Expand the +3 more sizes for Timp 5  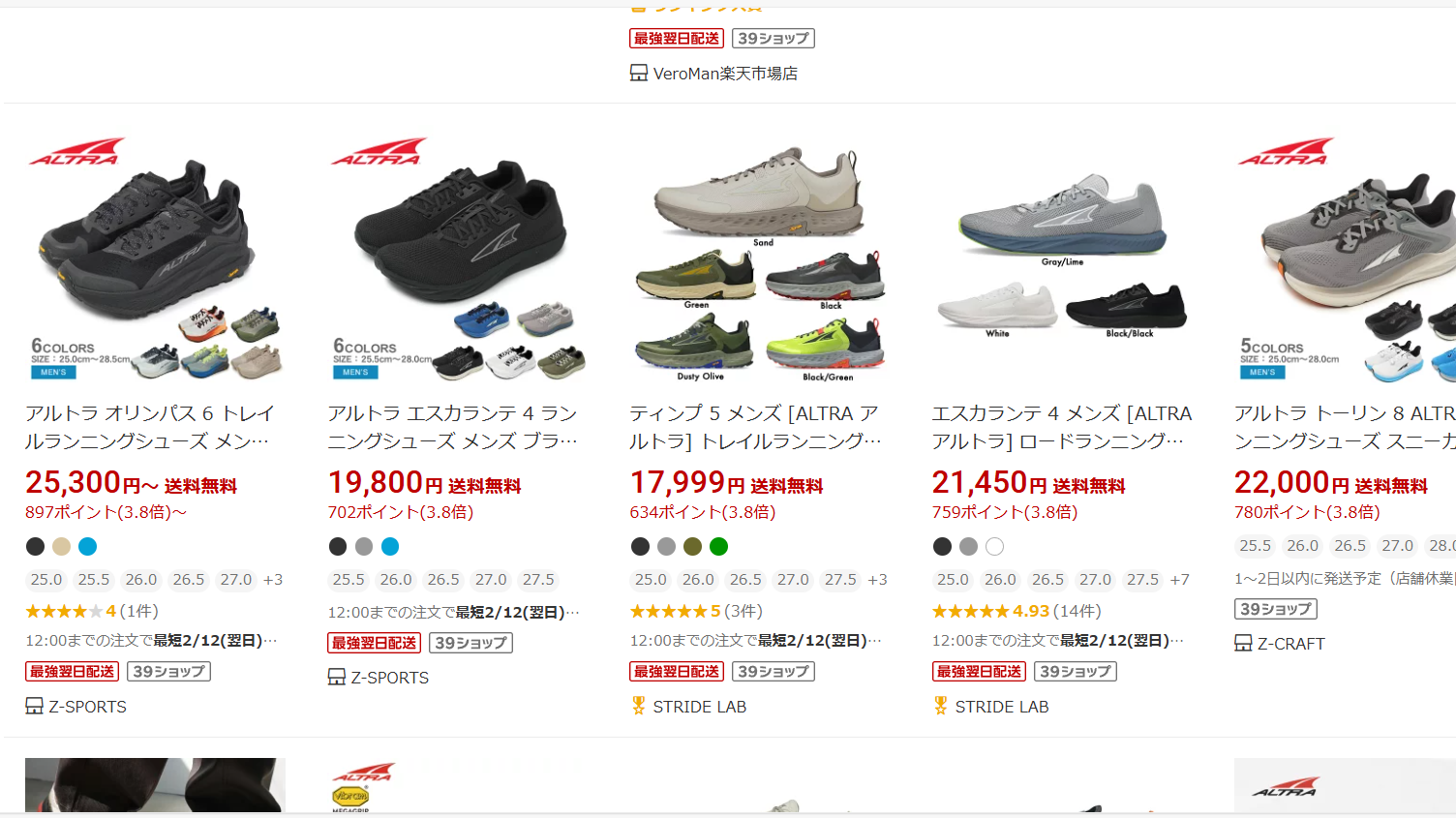point(877,579)
